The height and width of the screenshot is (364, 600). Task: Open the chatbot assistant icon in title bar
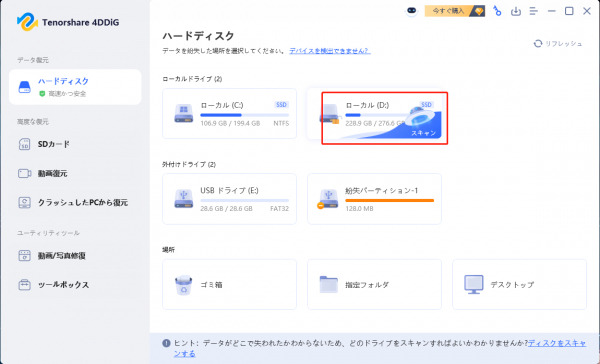coord(411,11)
